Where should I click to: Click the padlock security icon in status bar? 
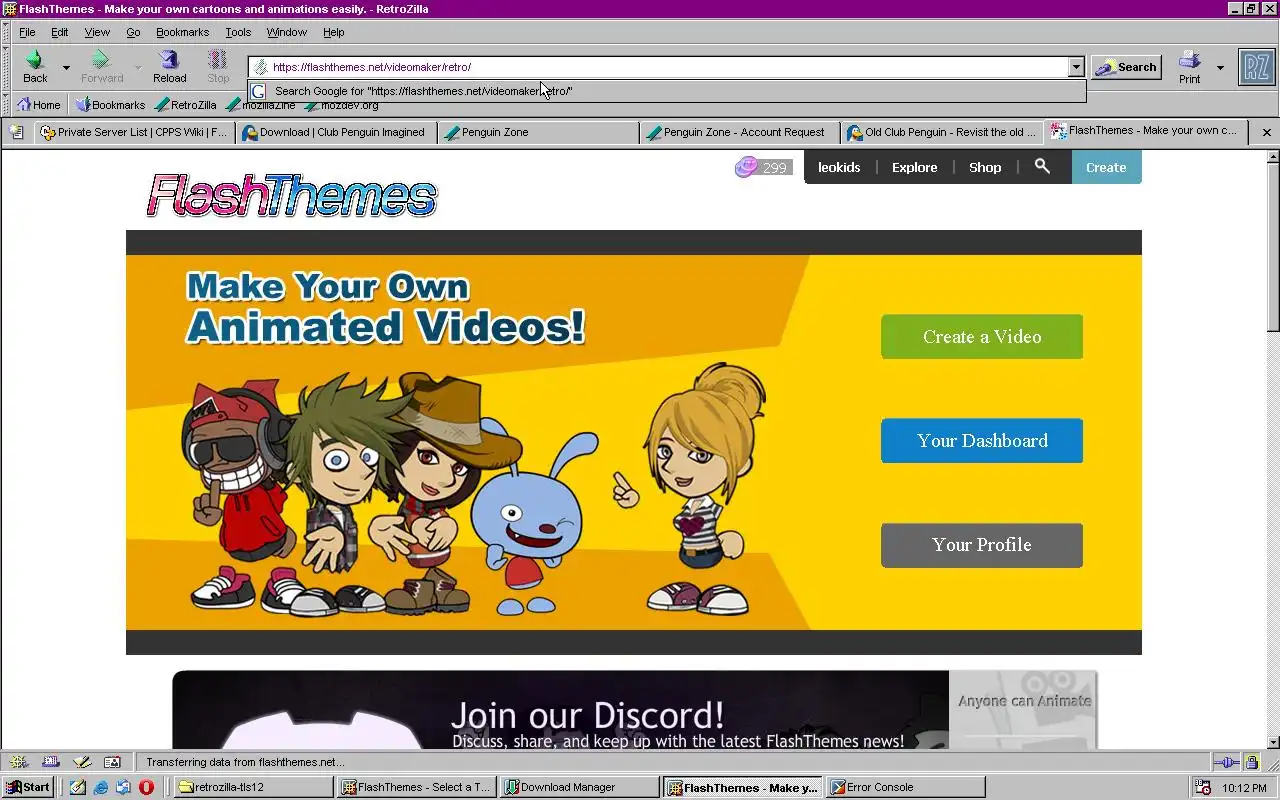click(x=1252, y=762)
